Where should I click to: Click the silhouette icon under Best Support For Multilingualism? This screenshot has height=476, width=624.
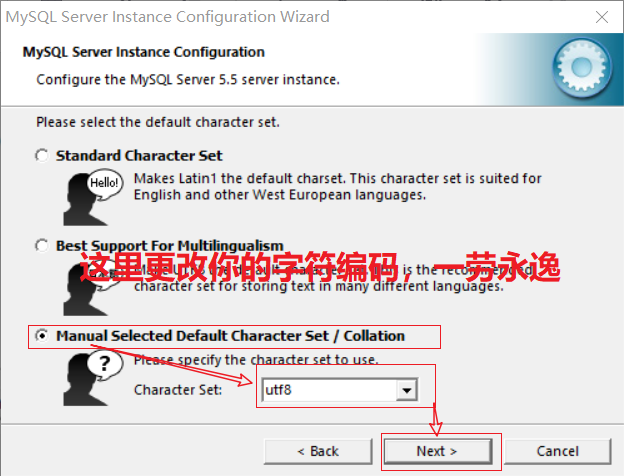[88, 289]
